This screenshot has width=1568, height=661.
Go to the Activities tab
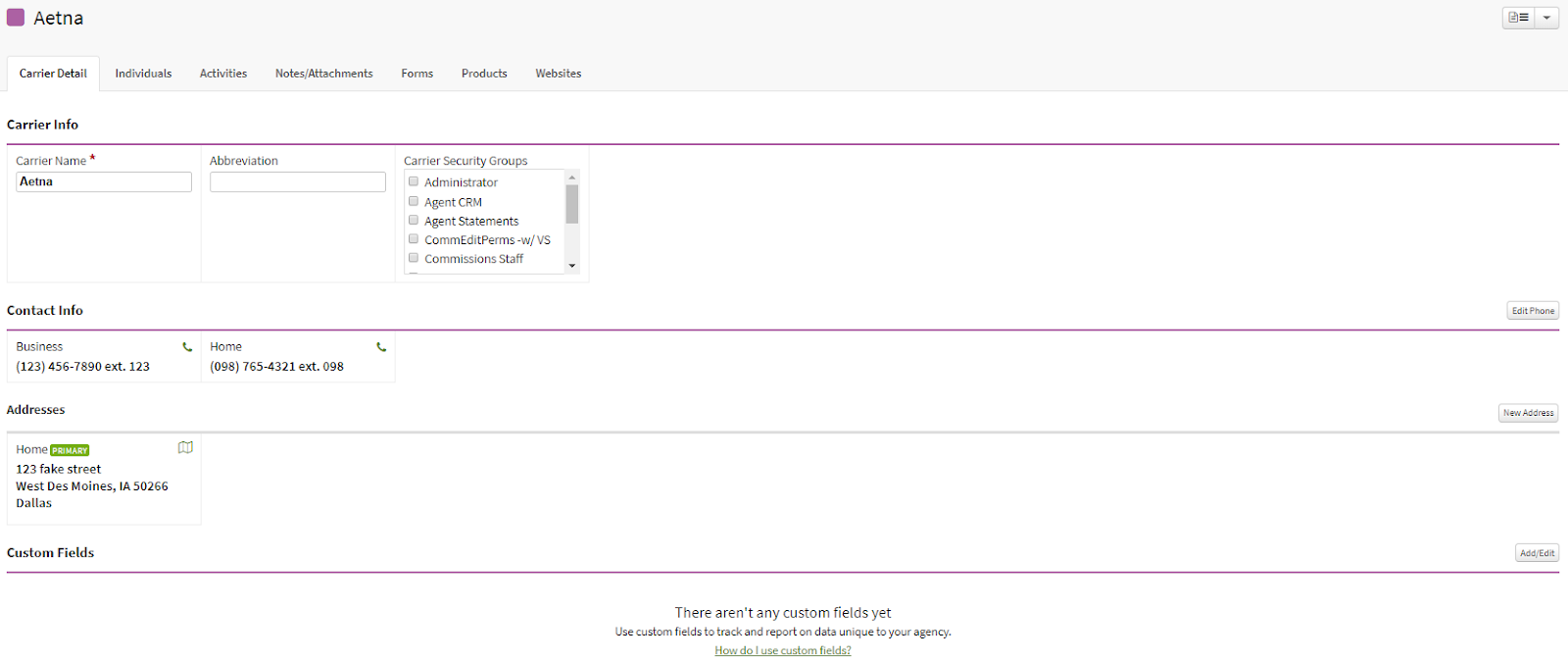(223, 74)
